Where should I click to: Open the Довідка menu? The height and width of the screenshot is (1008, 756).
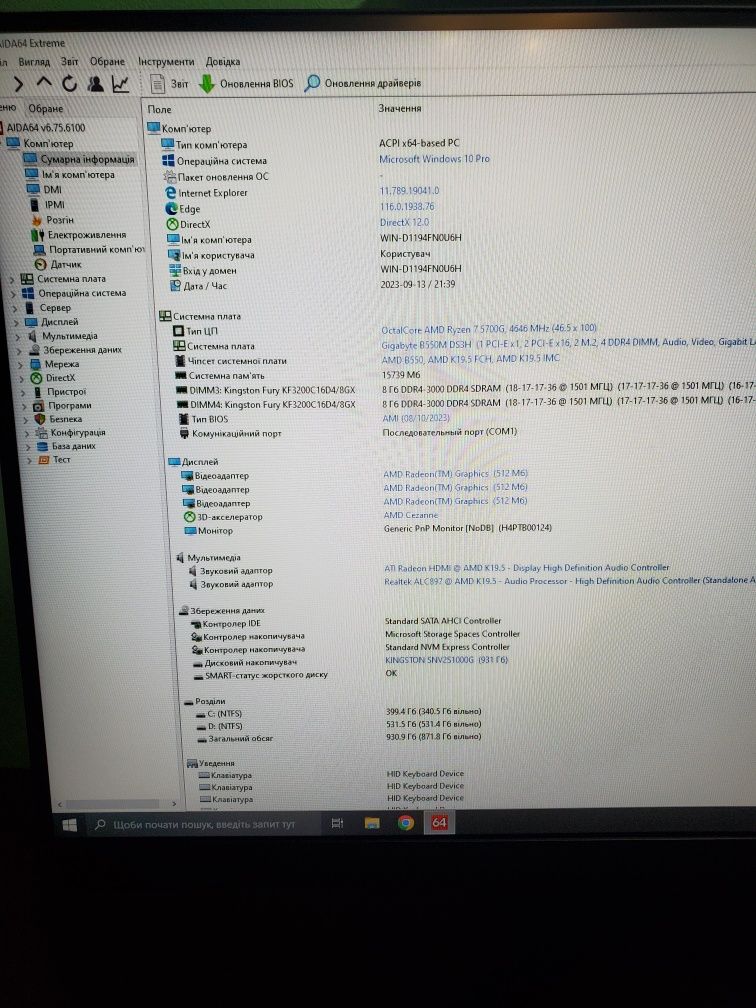pos(222,62)
